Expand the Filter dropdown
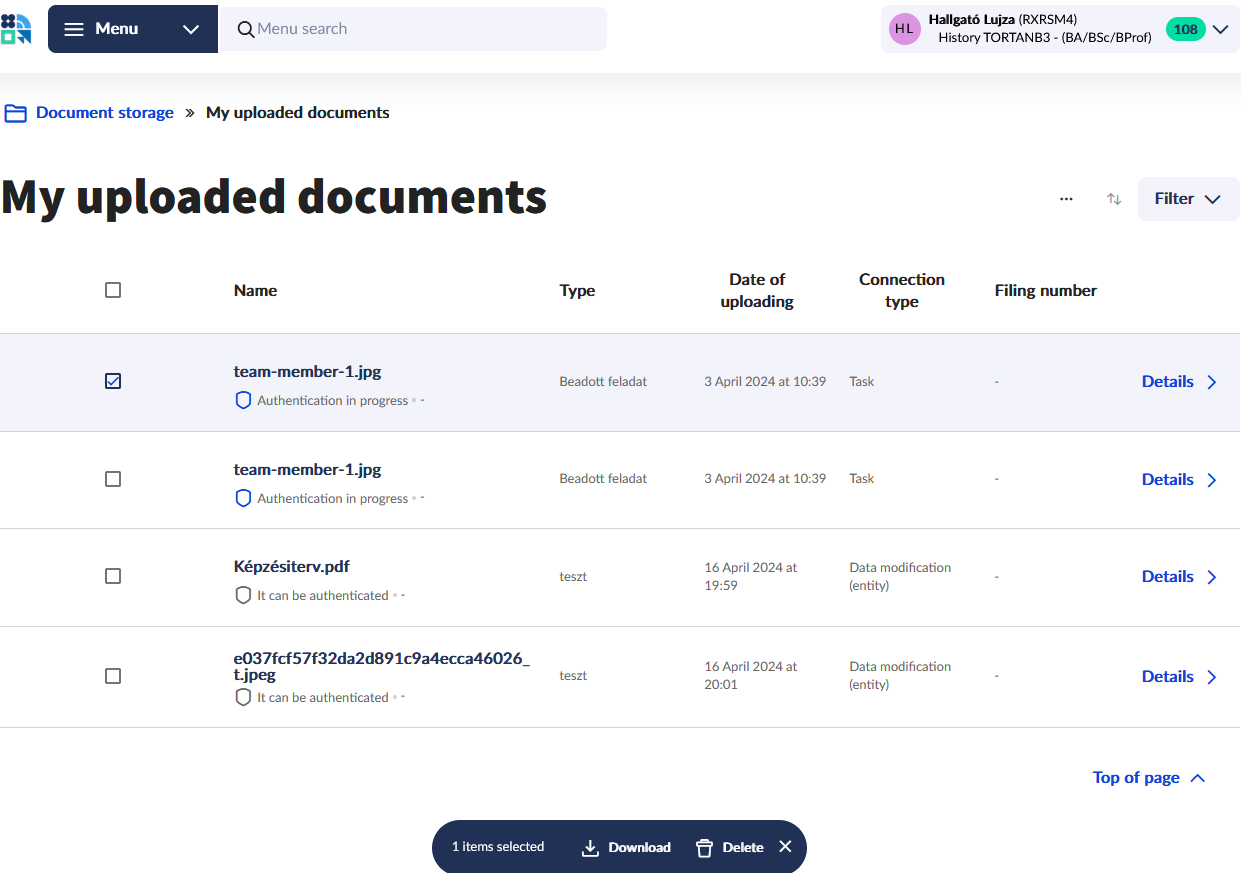The width and height of the screenshot is (1241, 873). 1188,199
